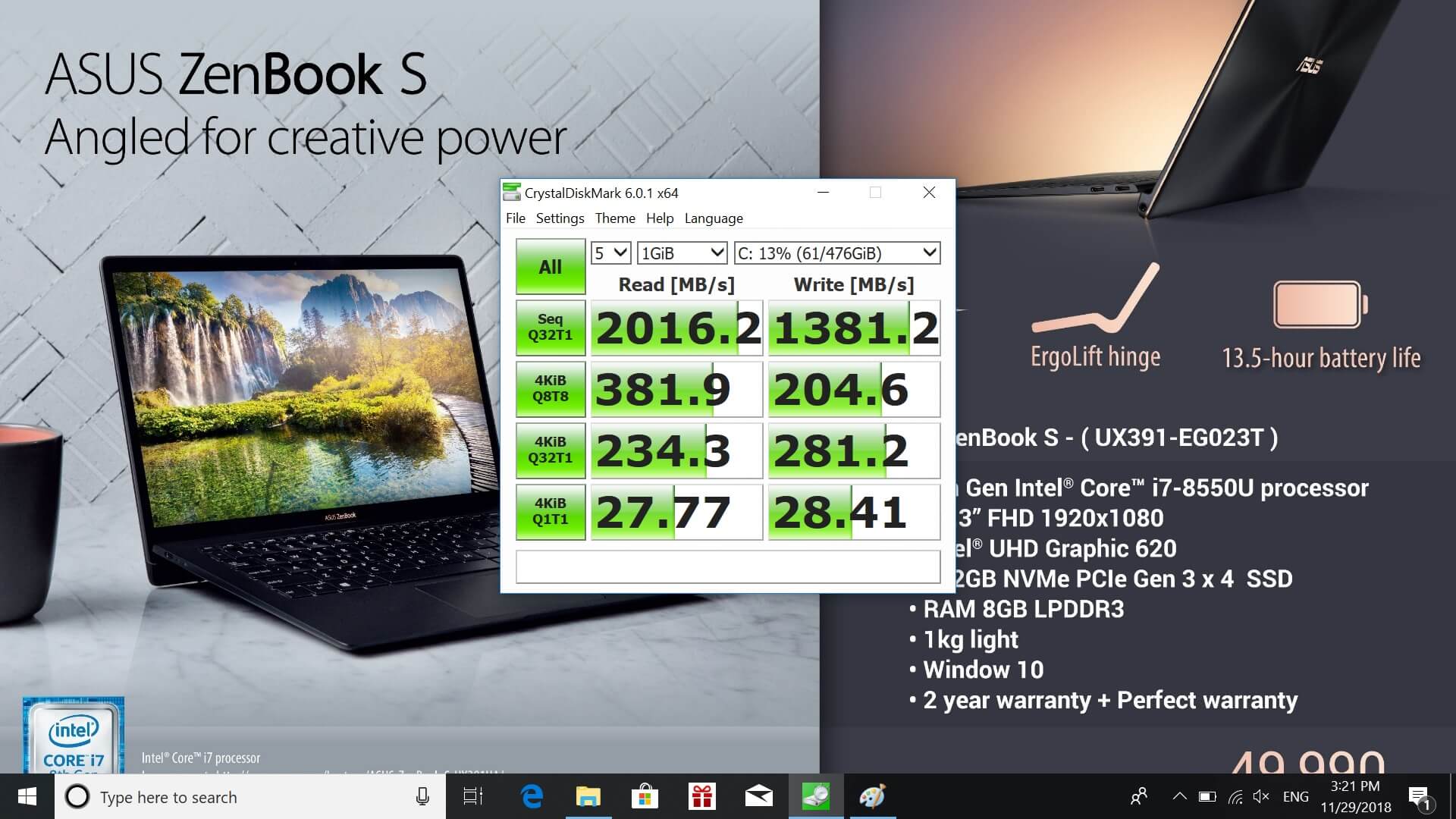Select the 4KiB Q1T1 read value 27.77
Image resolution: width=1456 pixels, height=819 pixels.
676,512
